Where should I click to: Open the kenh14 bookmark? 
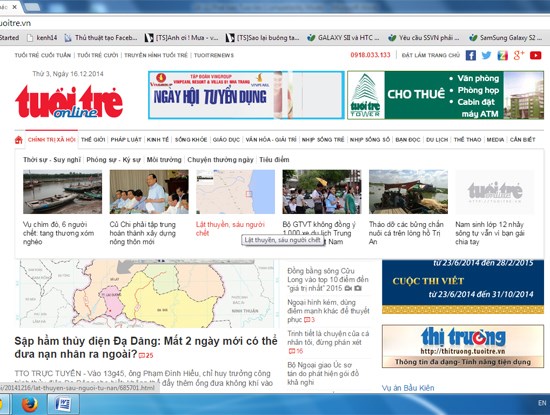(x=42, y=38)
